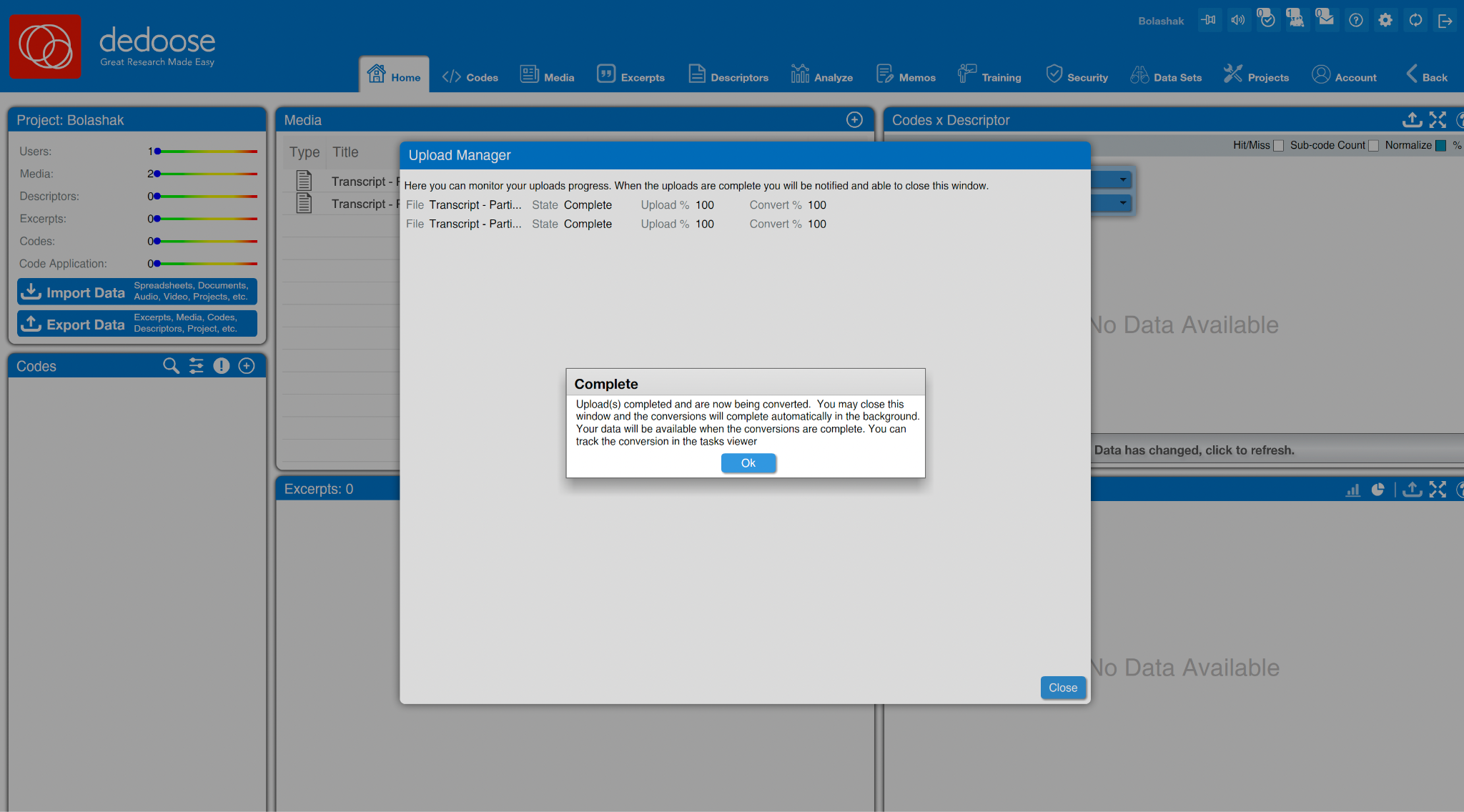Screen dimensions: 1464x812
Task: Open the Data Sets tab
Action: 1166,76
